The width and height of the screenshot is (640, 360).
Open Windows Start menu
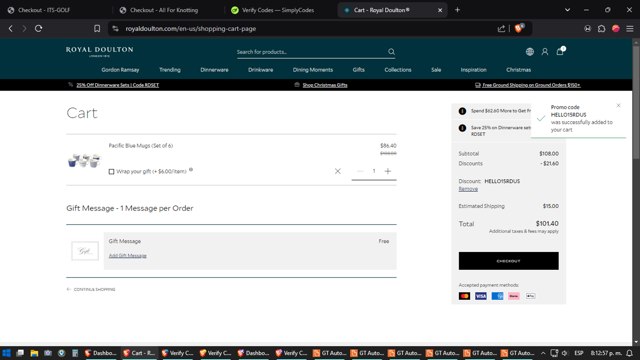(7, 353)
